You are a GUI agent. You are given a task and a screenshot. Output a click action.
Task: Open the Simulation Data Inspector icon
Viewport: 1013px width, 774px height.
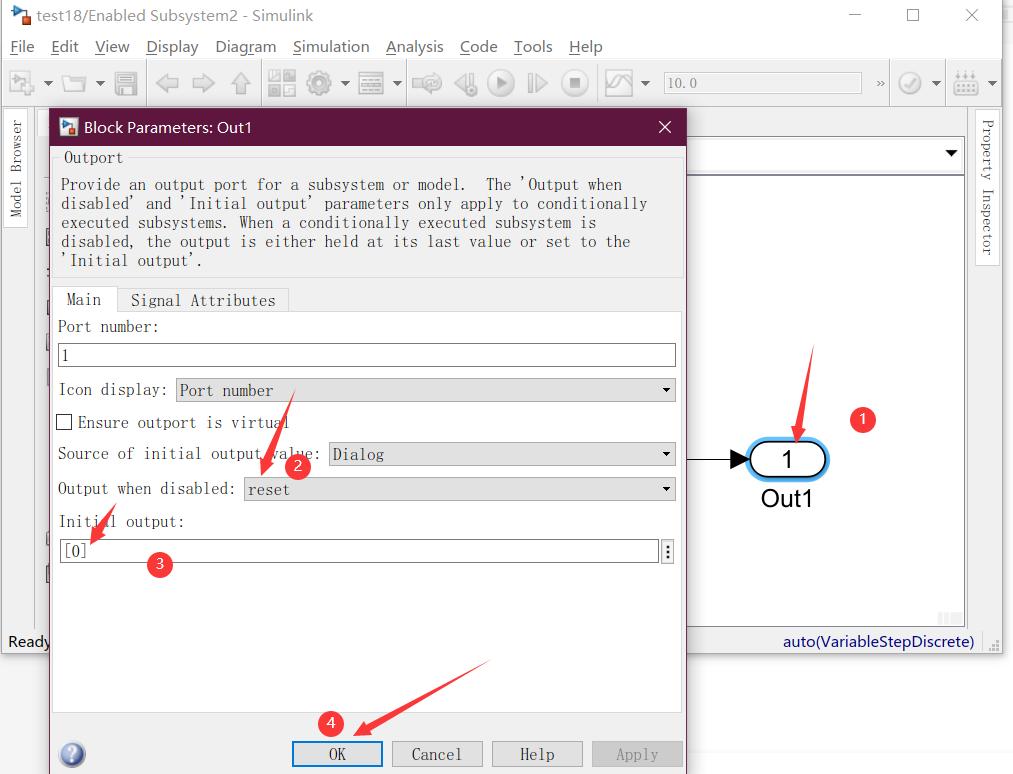pyautogui.click(x=619, y=84)
